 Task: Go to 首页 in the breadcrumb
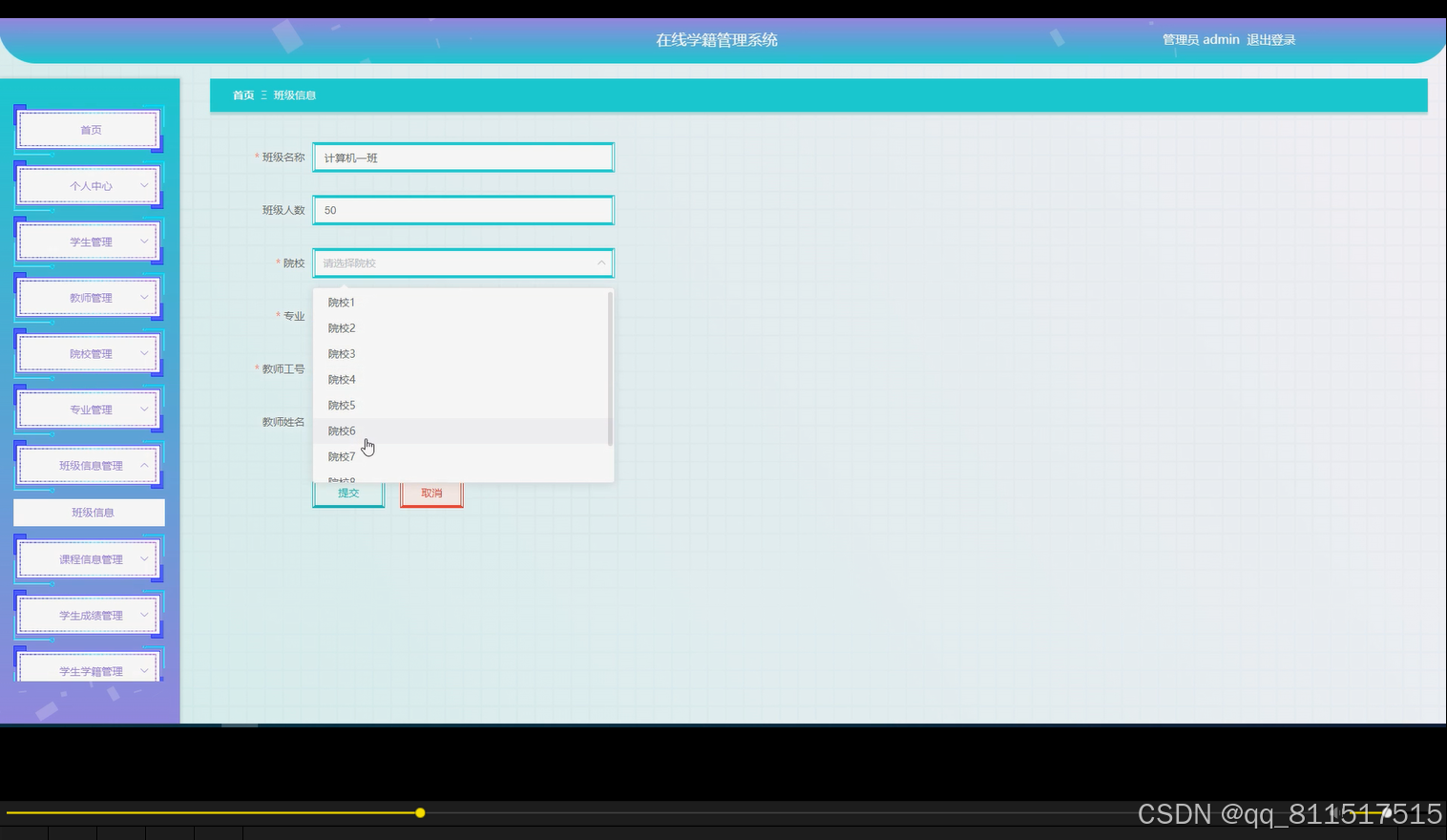click(243, 95)
